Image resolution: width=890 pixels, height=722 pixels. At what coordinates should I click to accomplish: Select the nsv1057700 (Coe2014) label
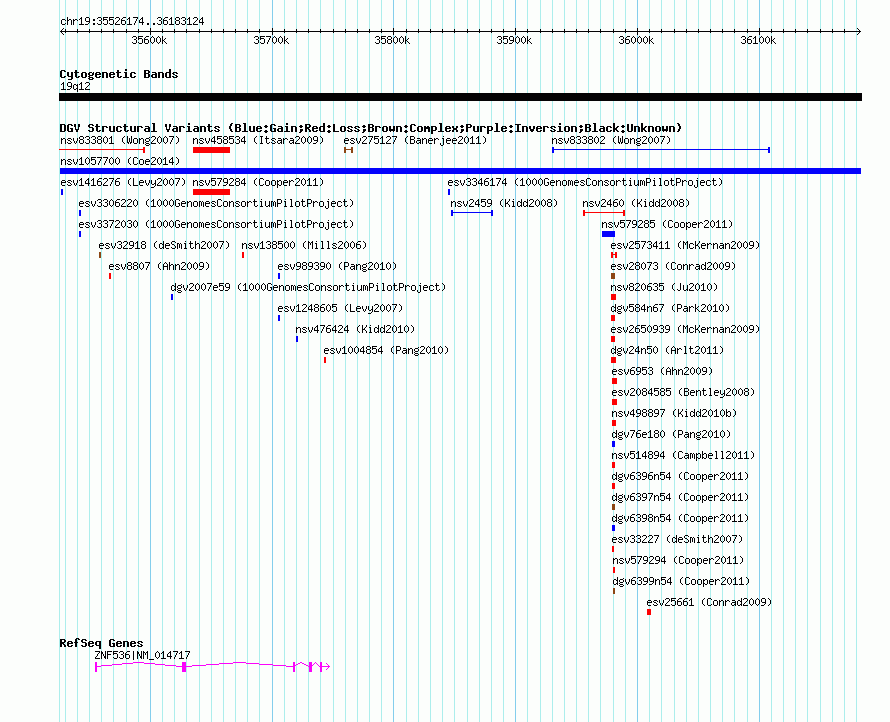(120, 161)
